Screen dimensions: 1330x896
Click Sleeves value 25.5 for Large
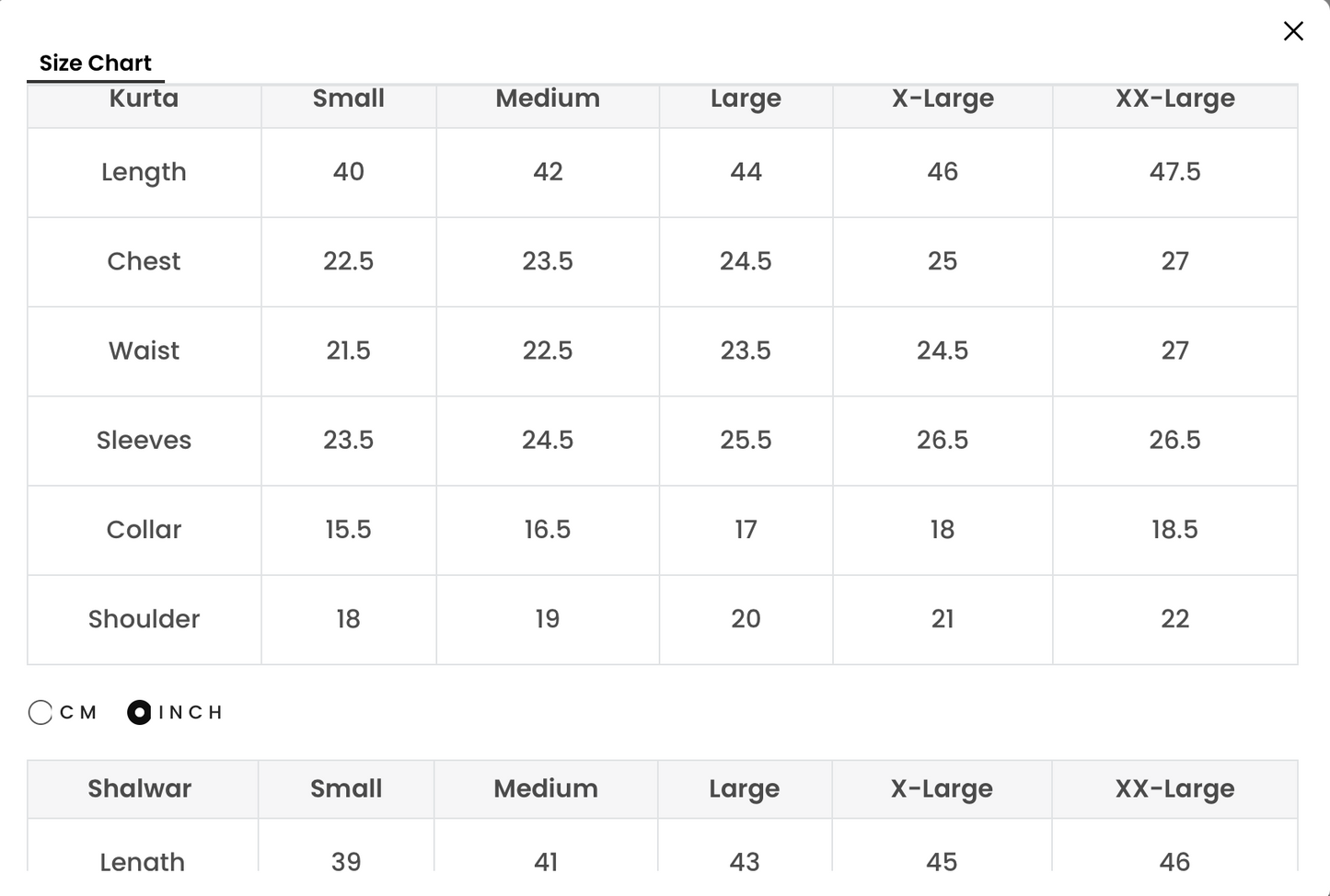click(x=746, y=441)
